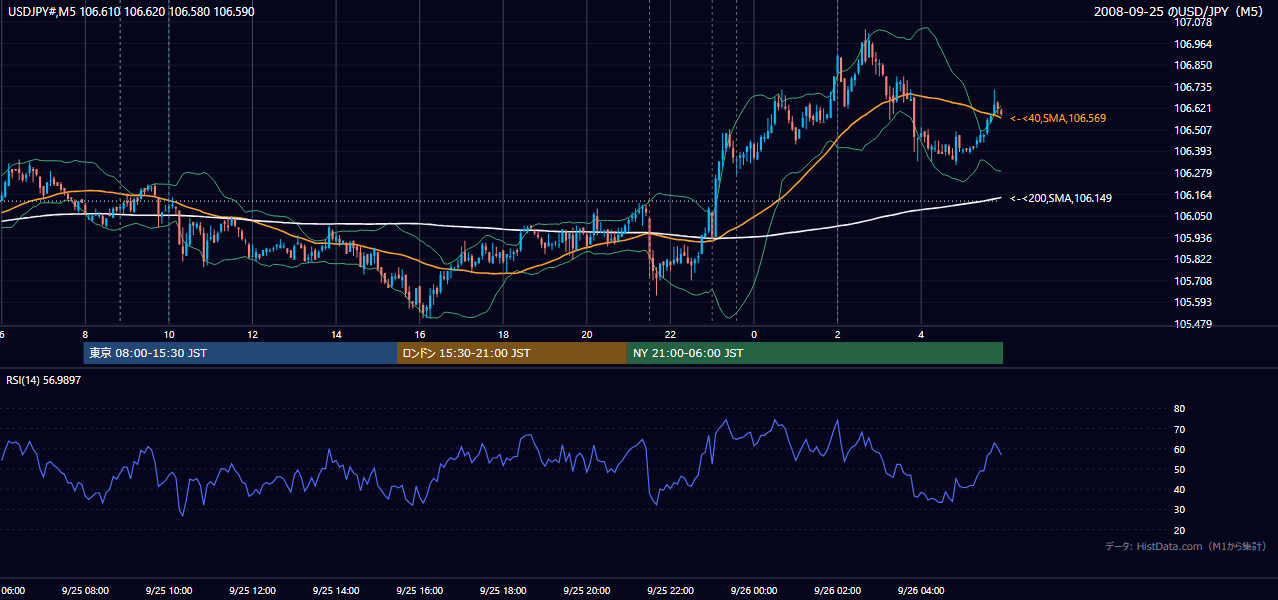Click RSI level 60 on axis

[1179, 449]
